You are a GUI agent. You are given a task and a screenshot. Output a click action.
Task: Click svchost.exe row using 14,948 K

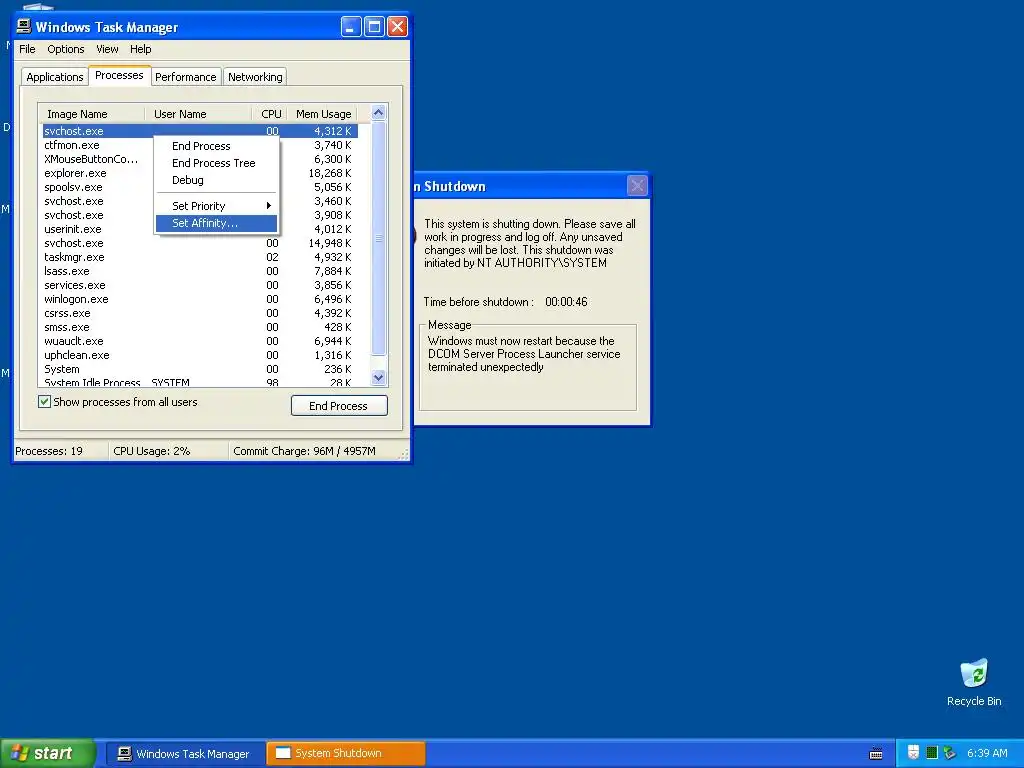(x=200, y=243)
